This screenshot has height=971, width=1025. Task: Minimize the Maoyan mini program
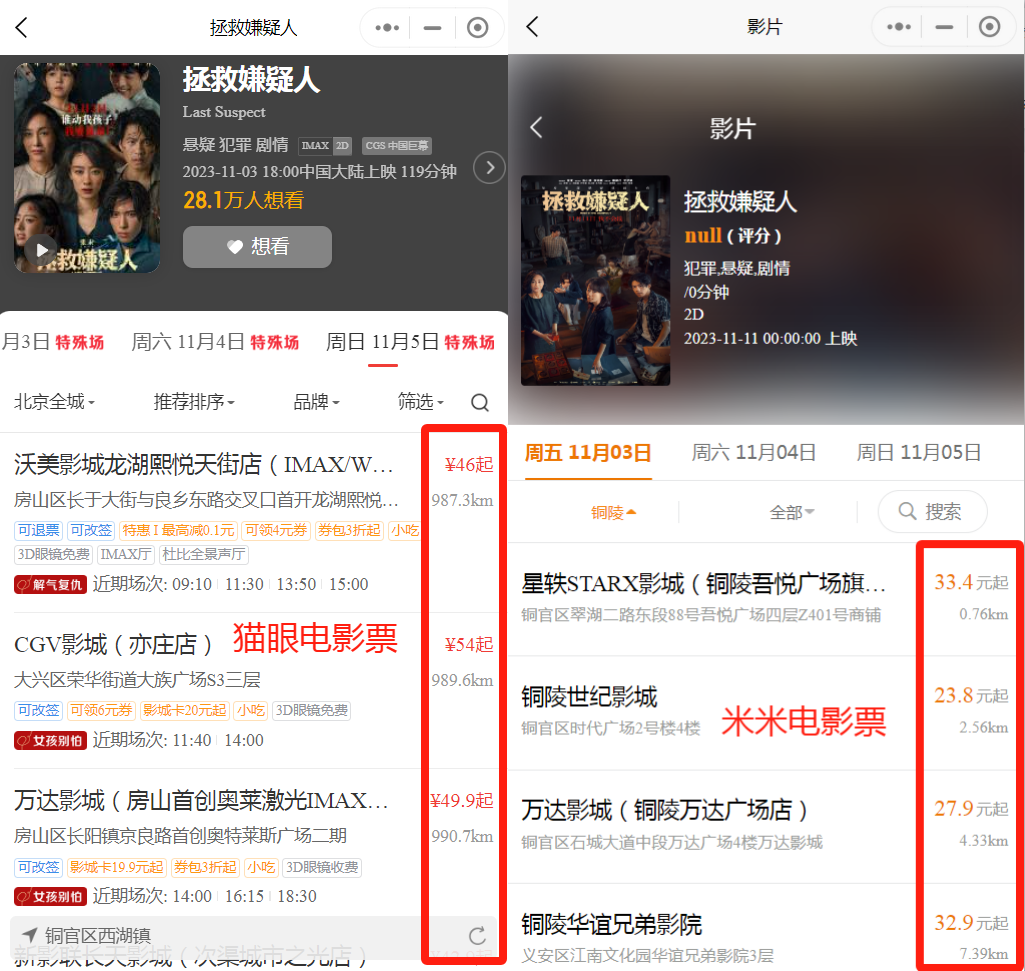pyautogui.click(x=432, y=27)
